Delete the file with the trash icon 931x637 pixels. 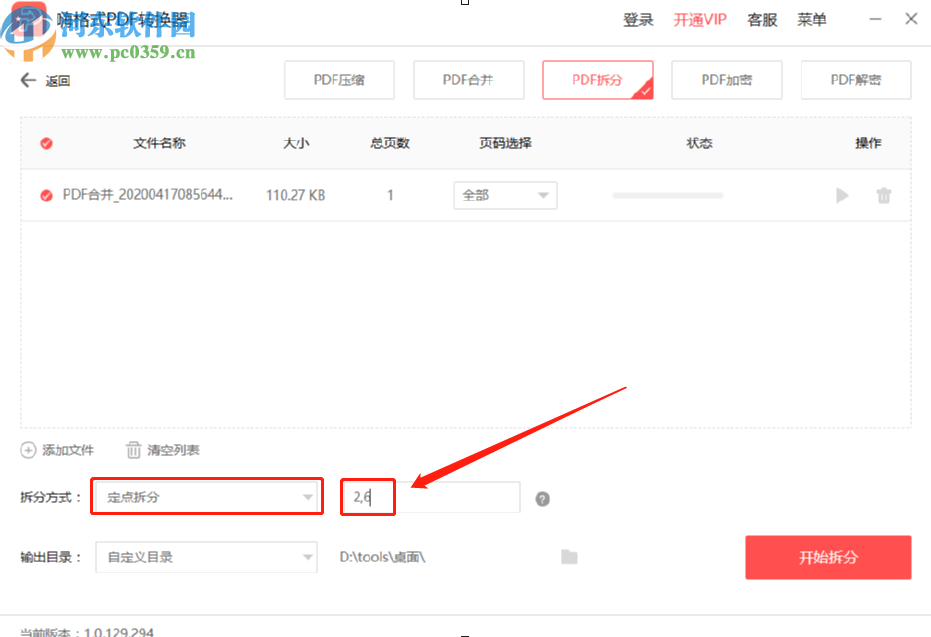tap(884, 195)
